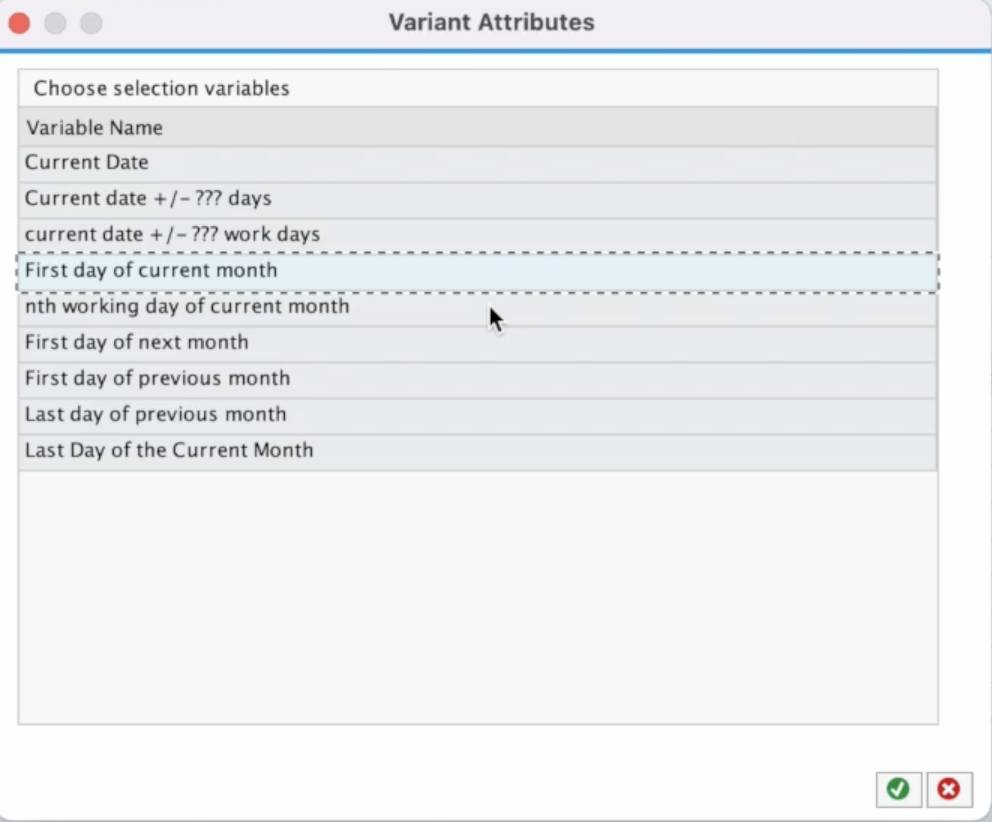The image size is (992, 822).
Task: Choose Last Day of the Current Month
Action: pos(169,451)
